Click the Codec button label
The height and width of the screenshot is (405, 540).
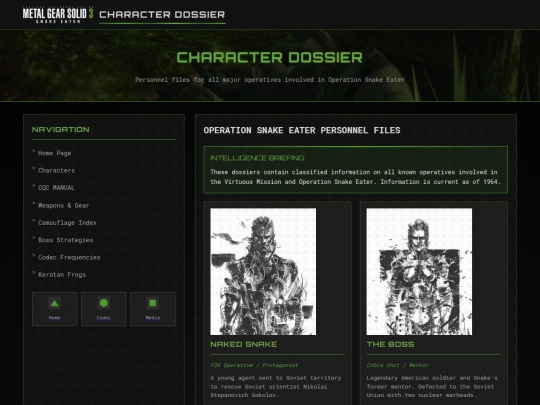point(104,318)
